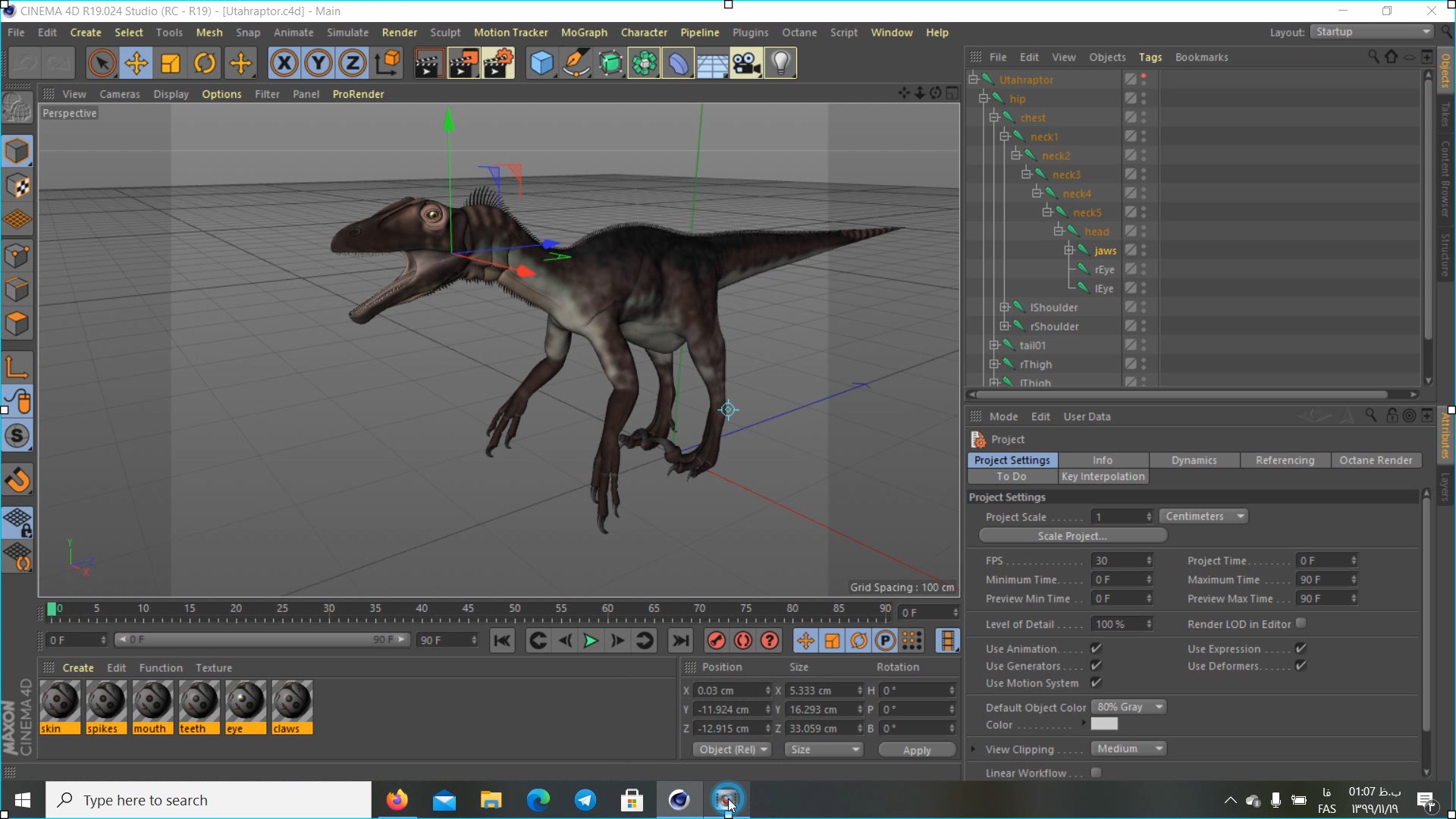
Task: Click the Scale Project button
Action: pyautogui.click(x=1072, y=535)
